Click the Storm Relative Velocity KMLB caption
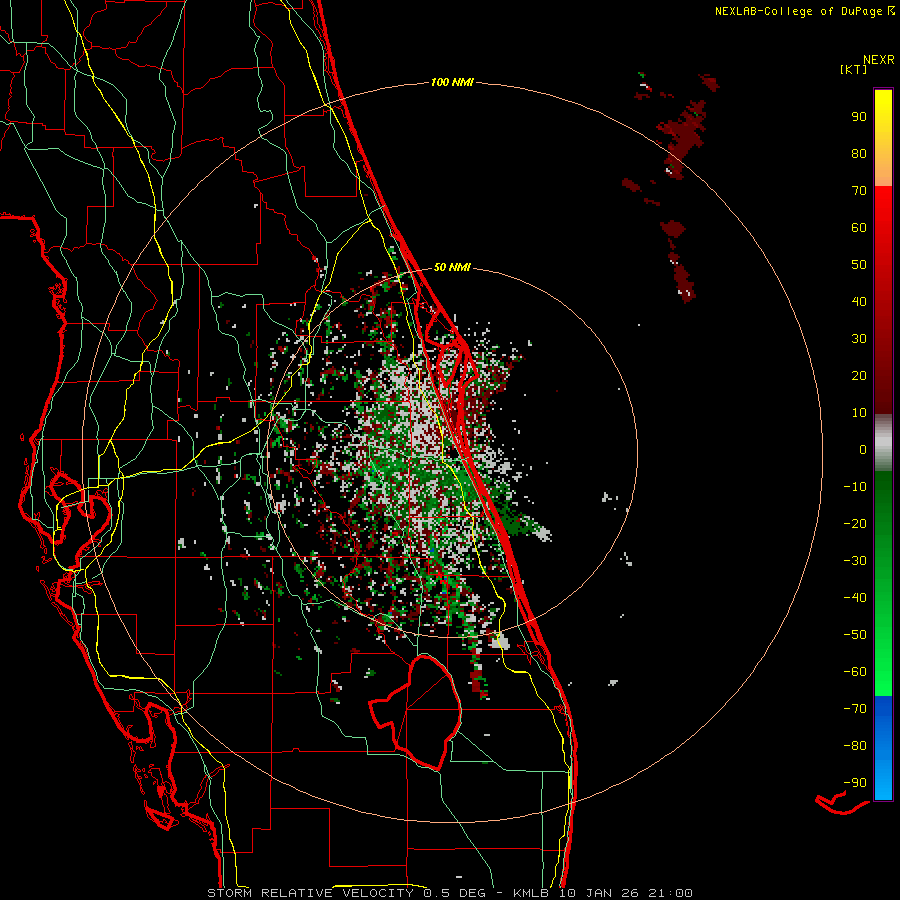The height and width of the screenshot is (900, 900). [x=449, y=893]
